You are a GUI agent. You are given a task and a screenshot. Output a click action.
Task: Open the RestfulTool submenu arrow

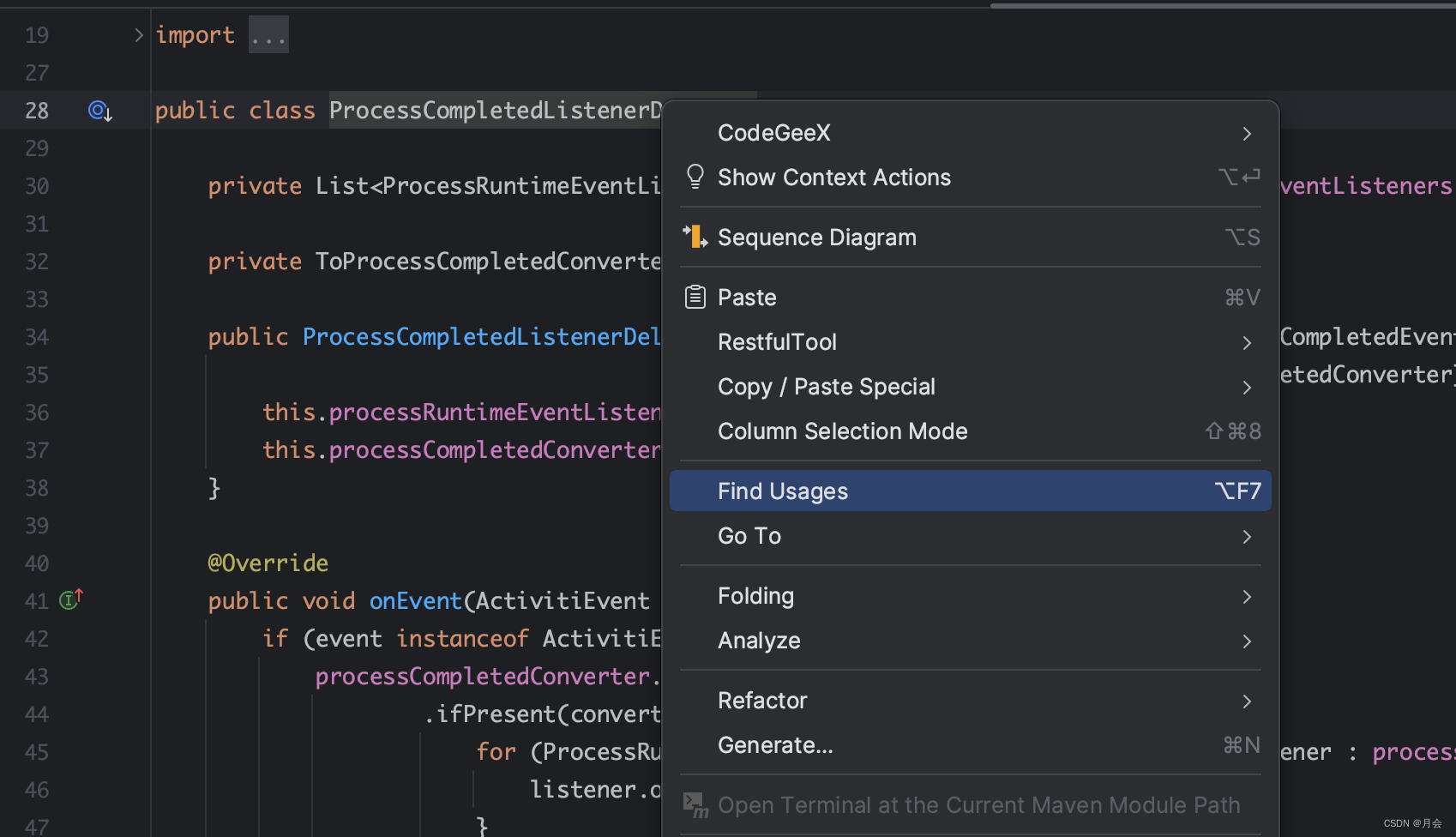1247,343
